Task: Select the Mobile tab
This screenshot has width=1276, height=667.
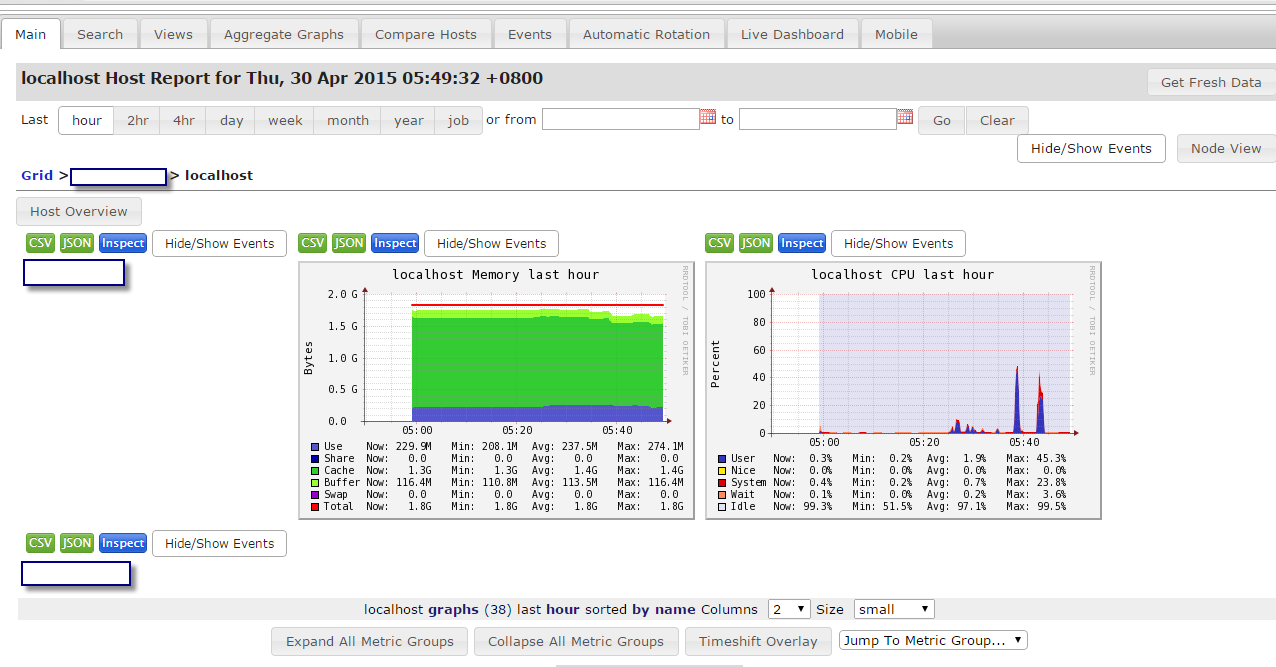Action: pyautogui.click(x=896, y=34)
